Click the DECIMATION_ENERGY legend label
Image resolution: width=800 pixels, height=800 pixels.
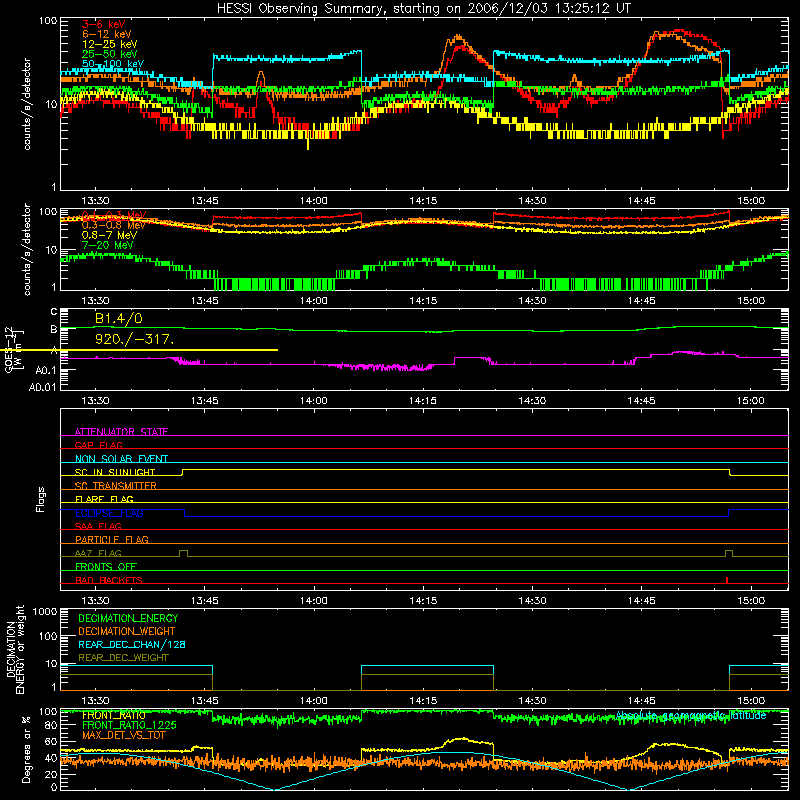128,618
